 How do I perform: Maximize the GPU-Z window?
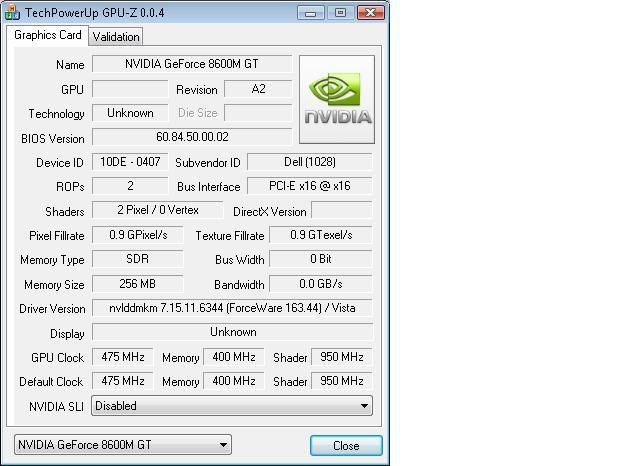[x=340, y=13]
